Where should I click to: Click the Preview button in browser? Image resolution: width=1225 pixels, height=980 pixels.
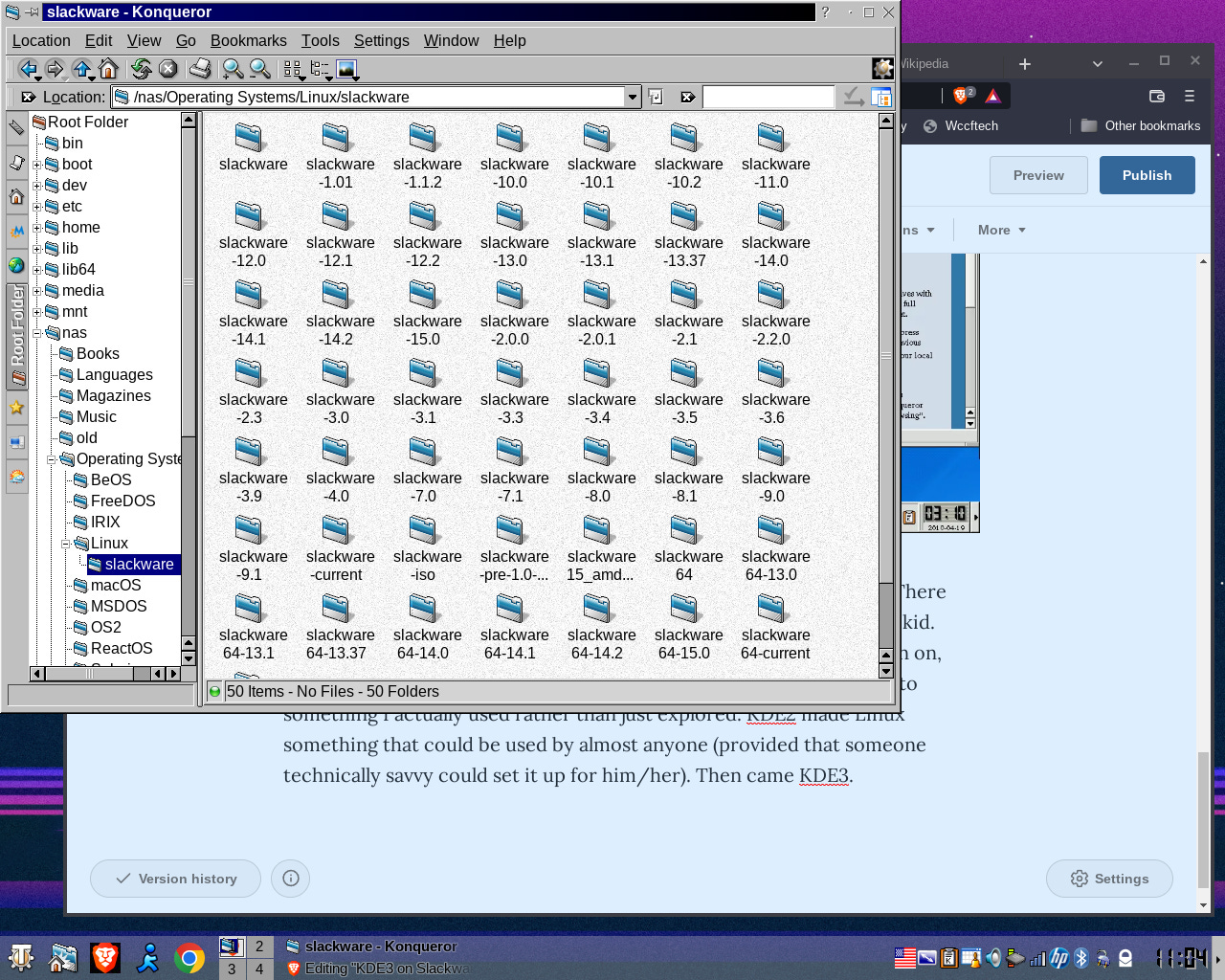click(x=1038, y=175)
